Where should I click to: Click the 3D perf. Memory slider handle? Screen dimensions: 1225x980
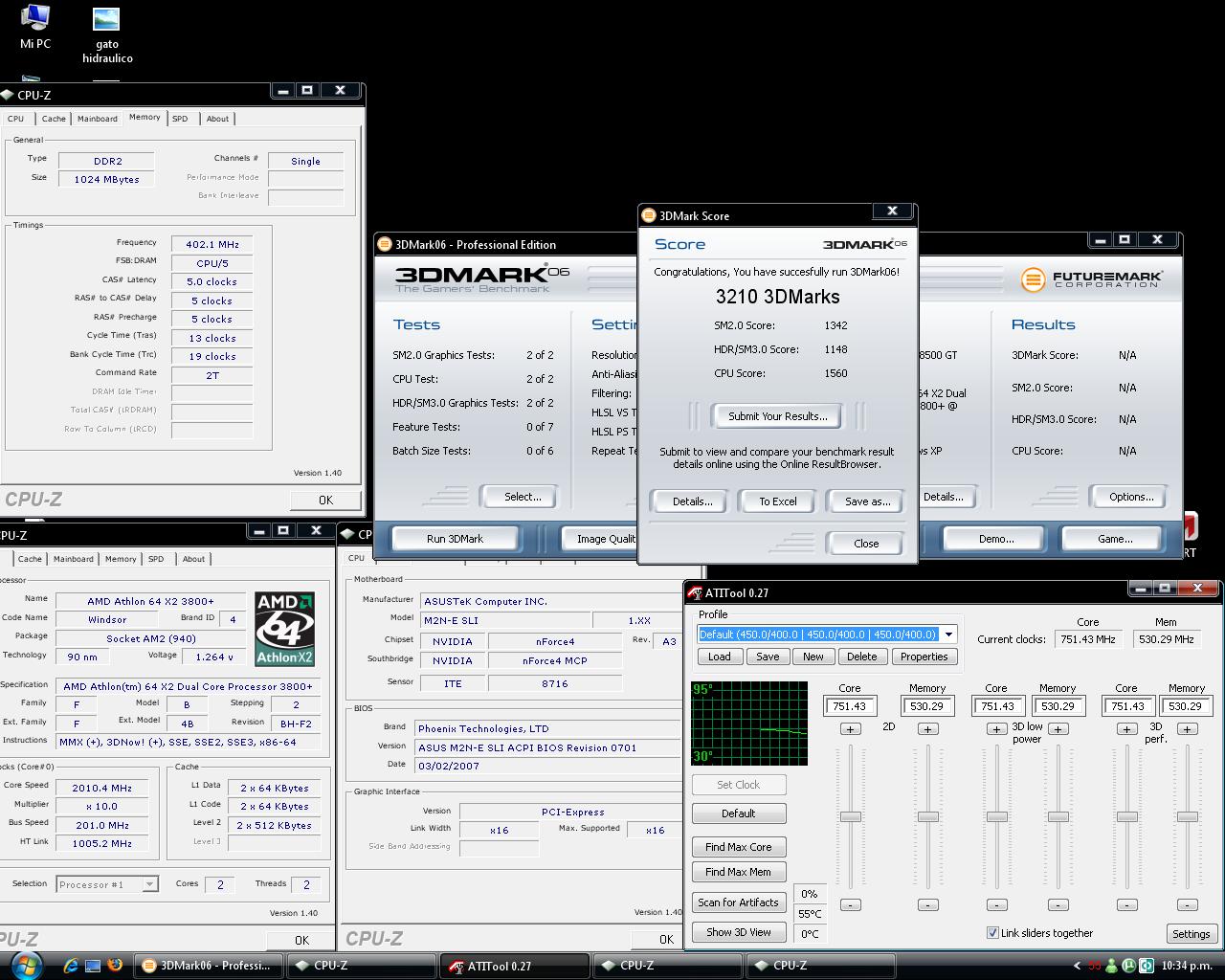pyautogui.click(x=1187, y=816)
